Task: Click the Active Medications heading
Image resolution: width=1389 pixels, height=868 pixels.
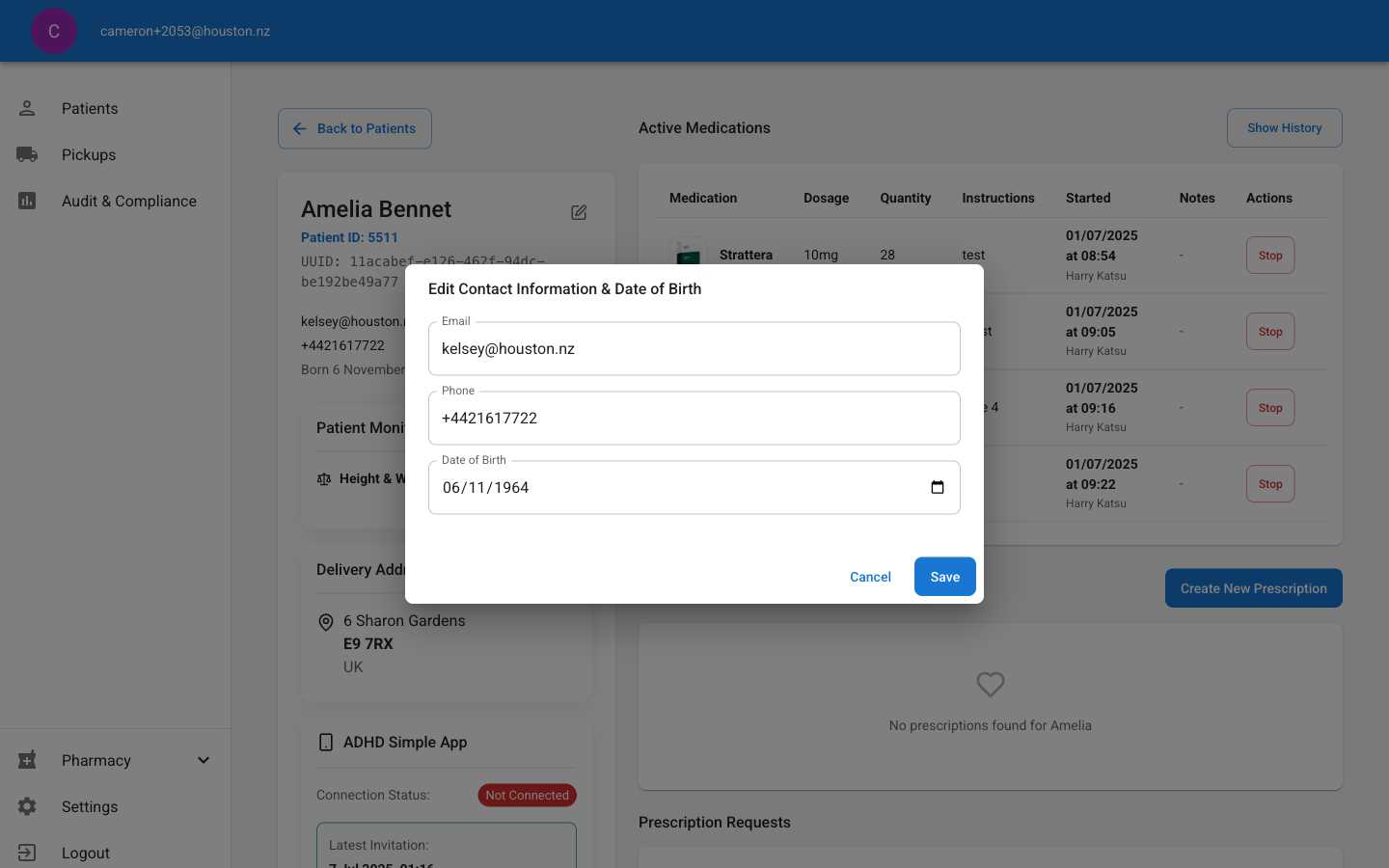Action: (704, 128)
